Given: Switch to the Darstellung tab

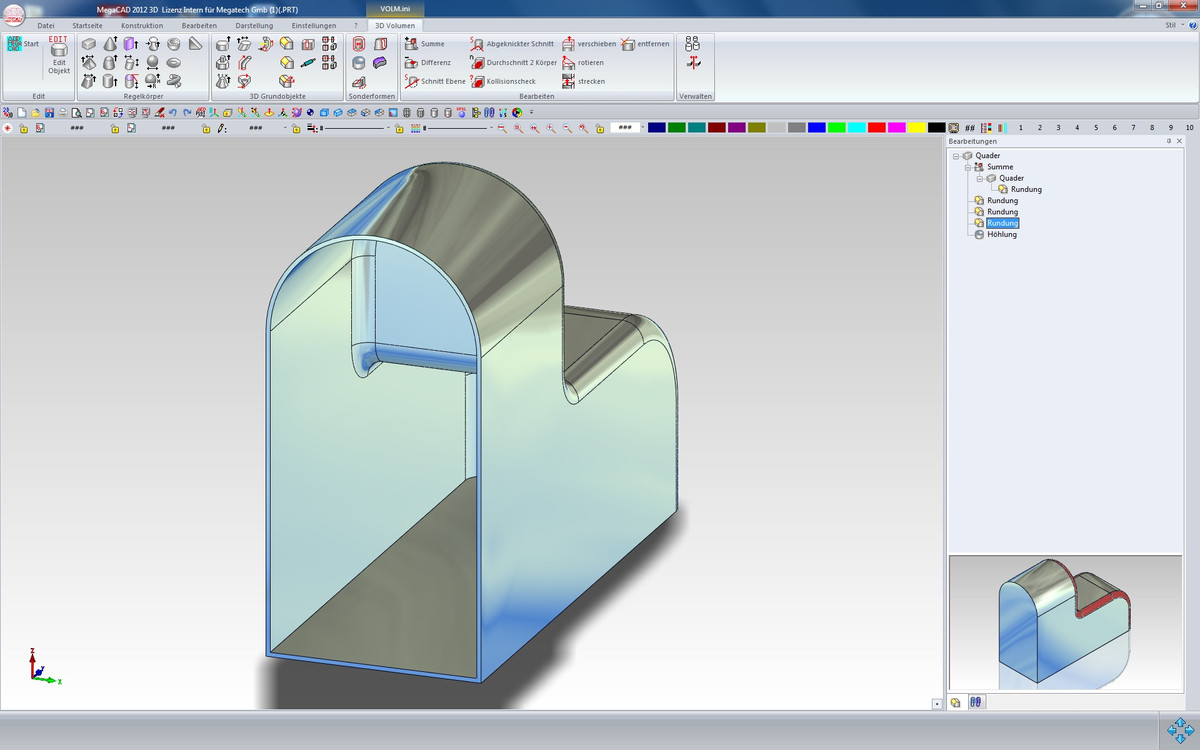Looking at the screenshot, I should click(x=254, y=25).
